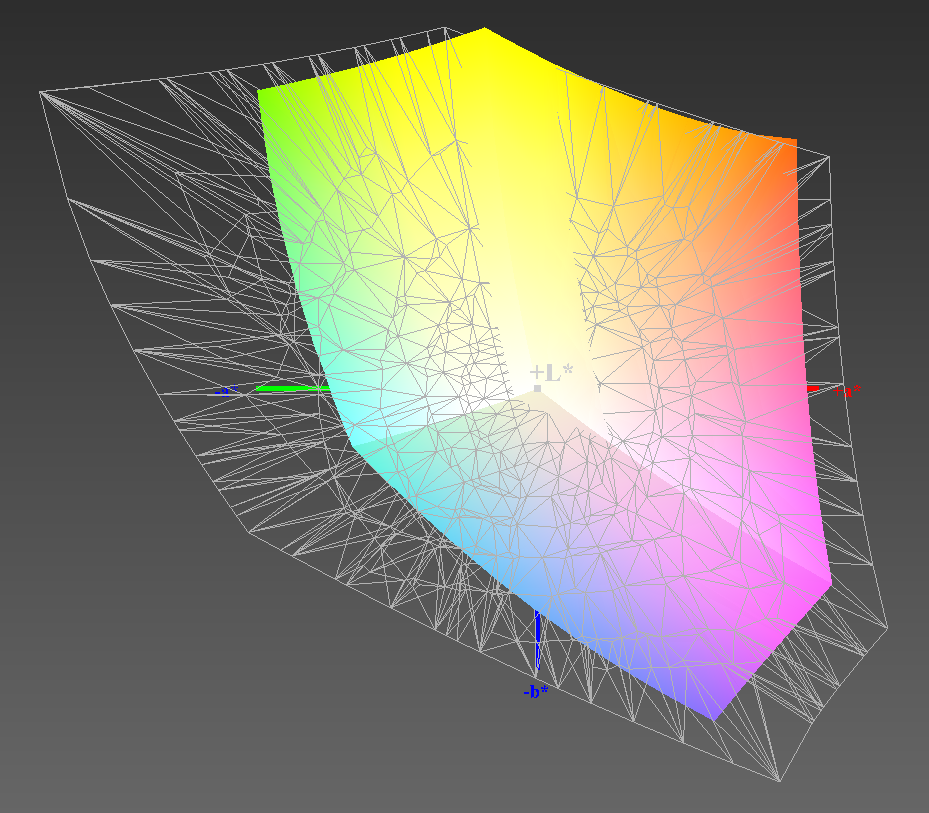Click the gray L* axis origin marker
This screenshot has height=813, width=929.
click(x=537, y=388)
